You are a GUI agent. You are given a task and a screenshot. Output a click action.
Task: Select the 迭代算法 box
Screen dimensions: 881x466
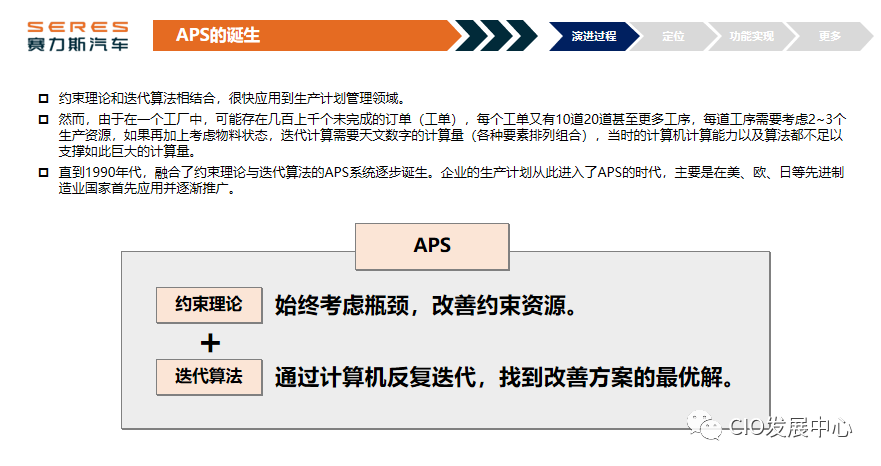point(209,377)
